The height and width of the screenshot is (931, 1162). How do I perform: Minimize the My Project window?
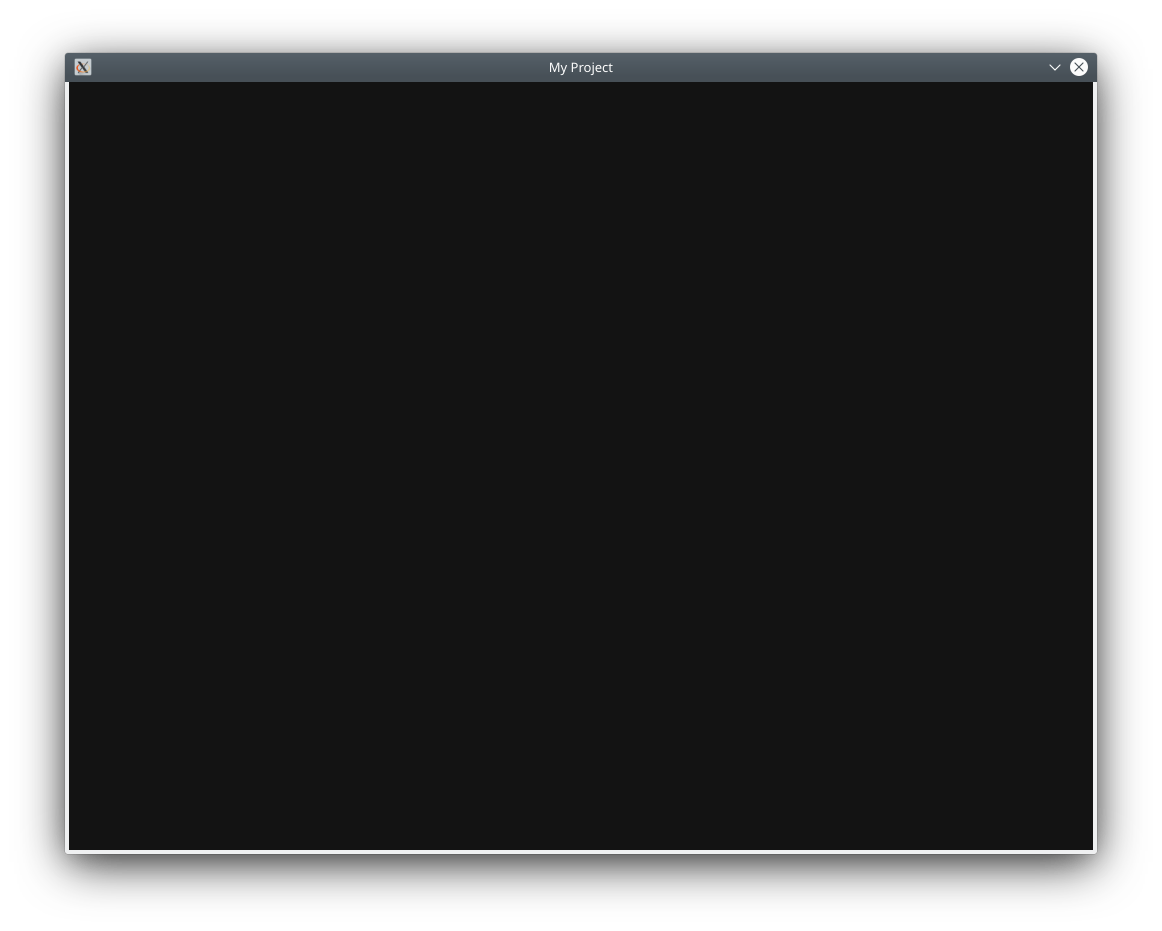click(x=1055, y=67)
